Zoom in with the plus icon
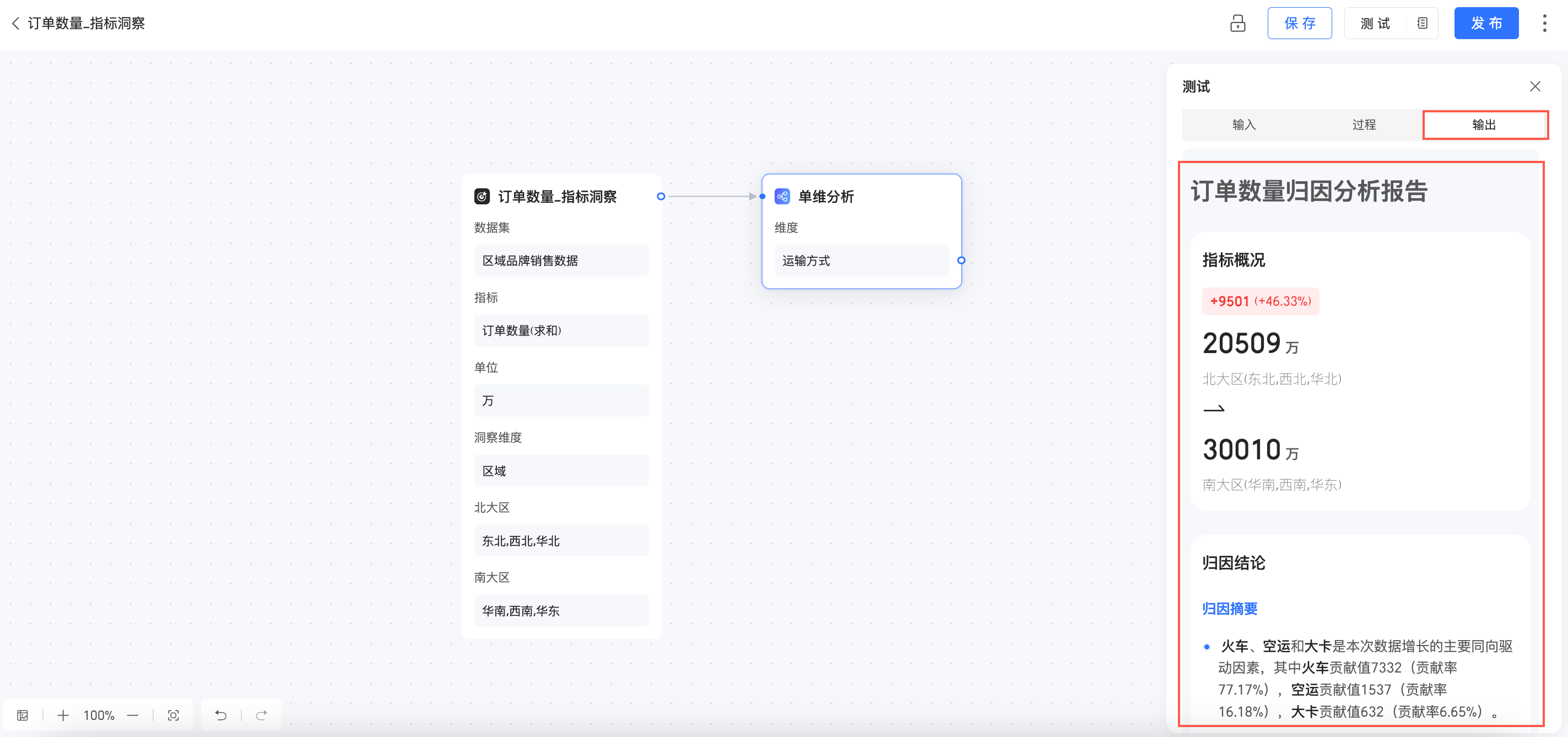The width and height of the screenshot is (1568, 737). 63,715
